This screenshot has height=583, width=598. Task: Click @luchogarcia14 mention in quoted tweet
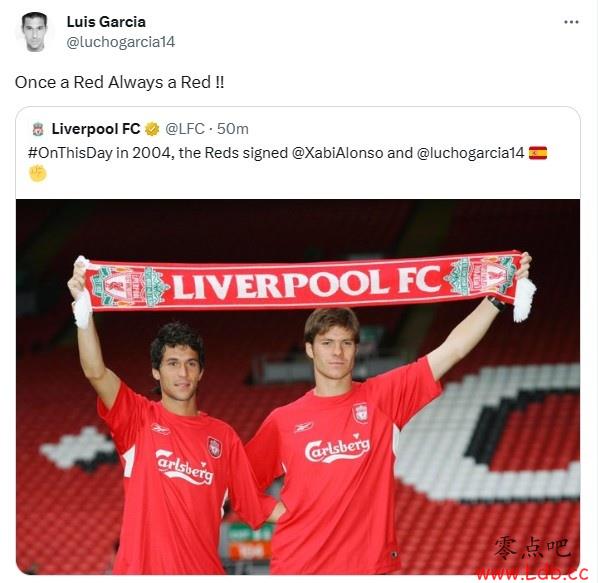click(471, 153)
